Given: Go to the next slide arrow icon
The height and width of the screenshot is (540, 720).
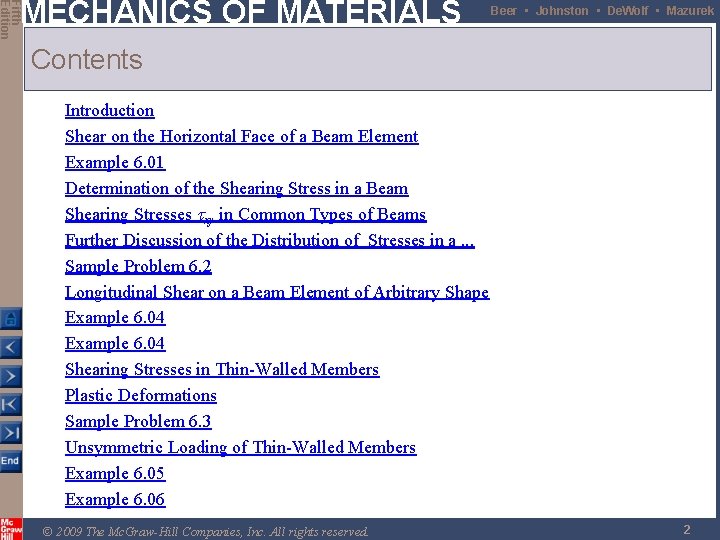Looking at the screenshot, I should (x=11, y=376).
